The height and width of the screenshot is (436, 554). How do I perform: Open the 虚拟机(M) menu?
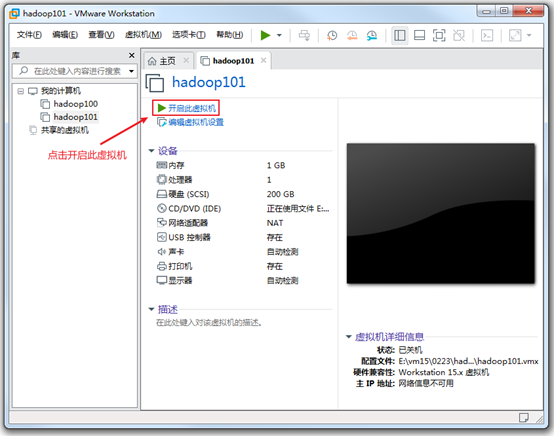143,35
